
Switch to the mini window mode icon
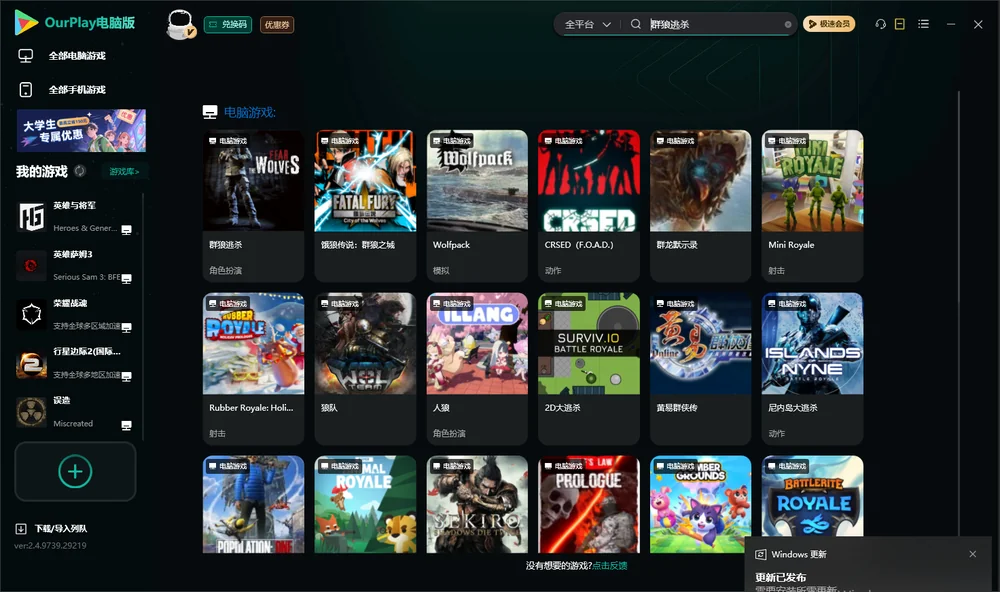pos(899,24)
